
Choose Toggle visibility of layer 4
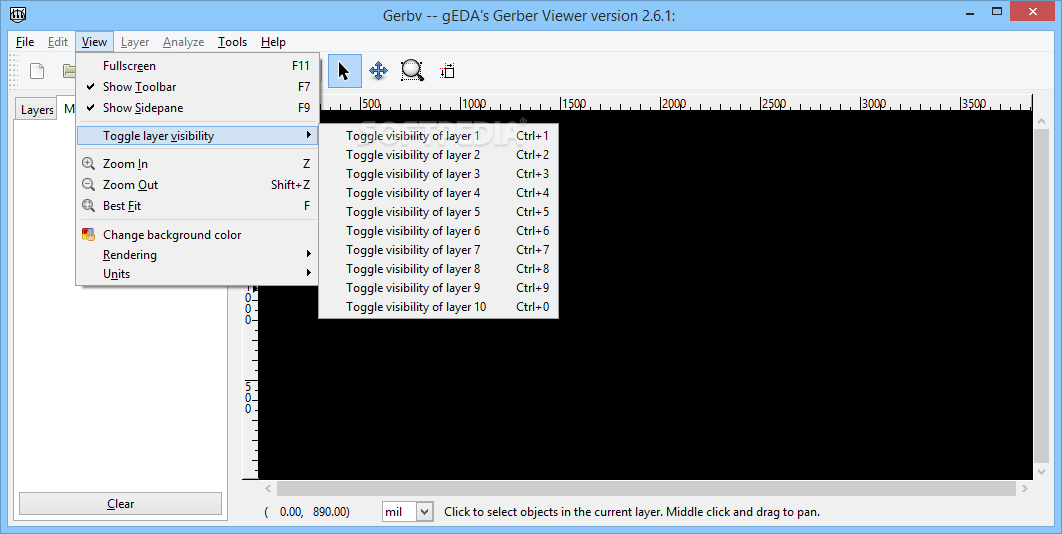(x=439, y=192)
